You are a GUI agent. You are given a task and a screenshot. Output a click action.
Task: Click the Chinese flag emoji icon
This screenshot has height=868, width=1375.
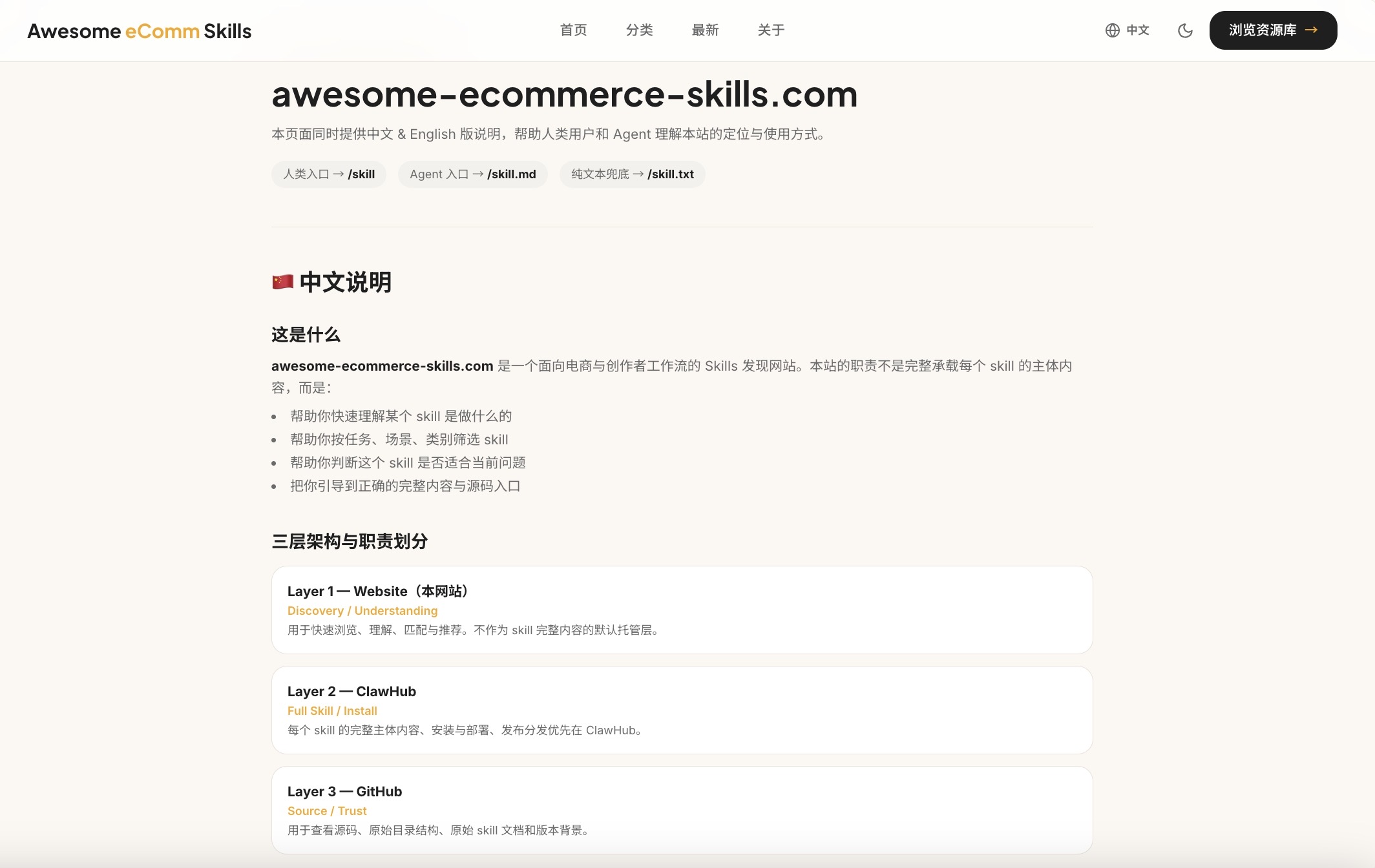282,282
